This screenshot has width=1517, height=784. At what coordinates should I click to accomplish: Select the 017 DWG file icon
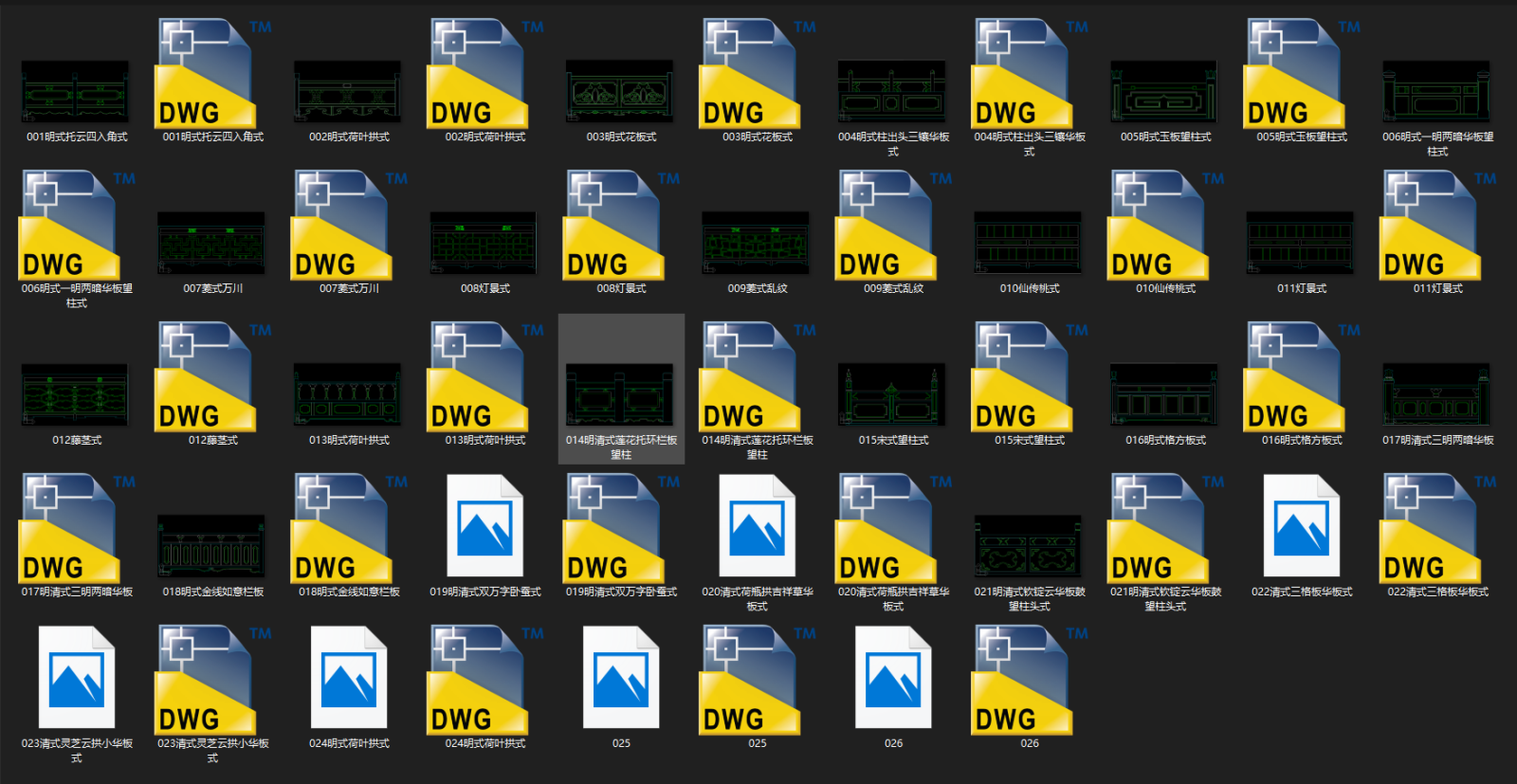(x=70, y=528)
